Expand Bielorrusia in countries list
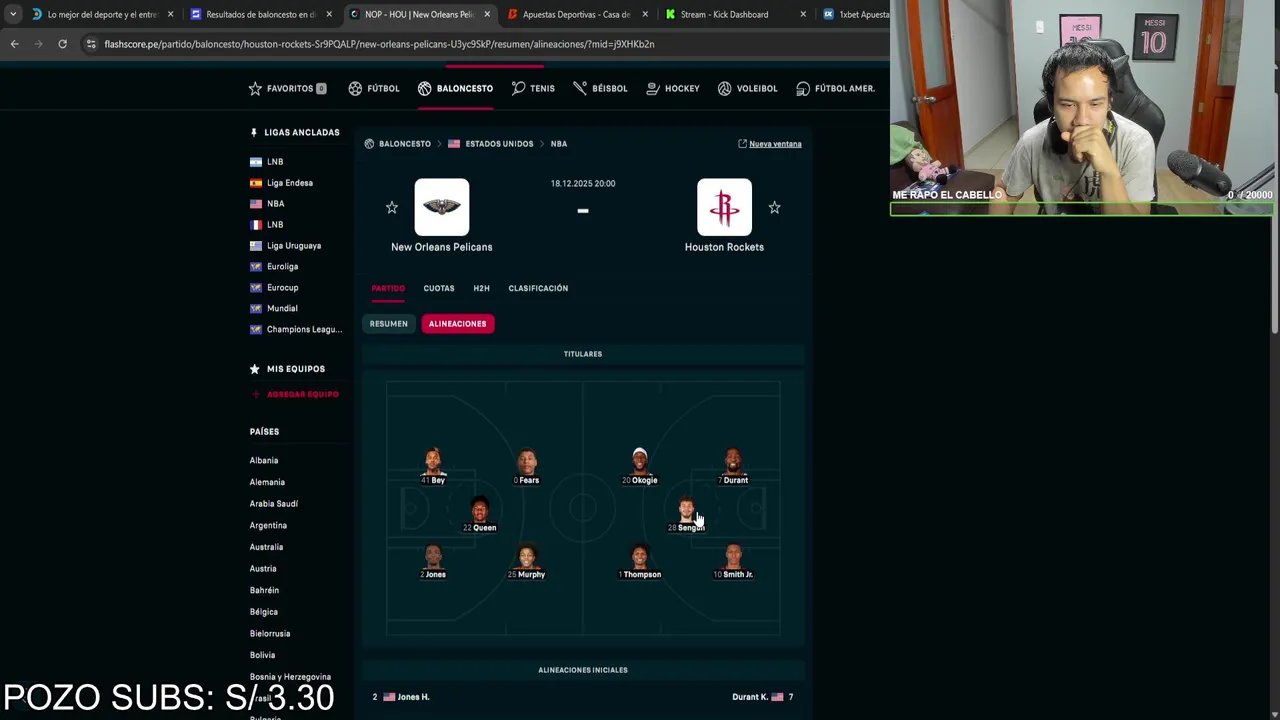 [270, 634]
